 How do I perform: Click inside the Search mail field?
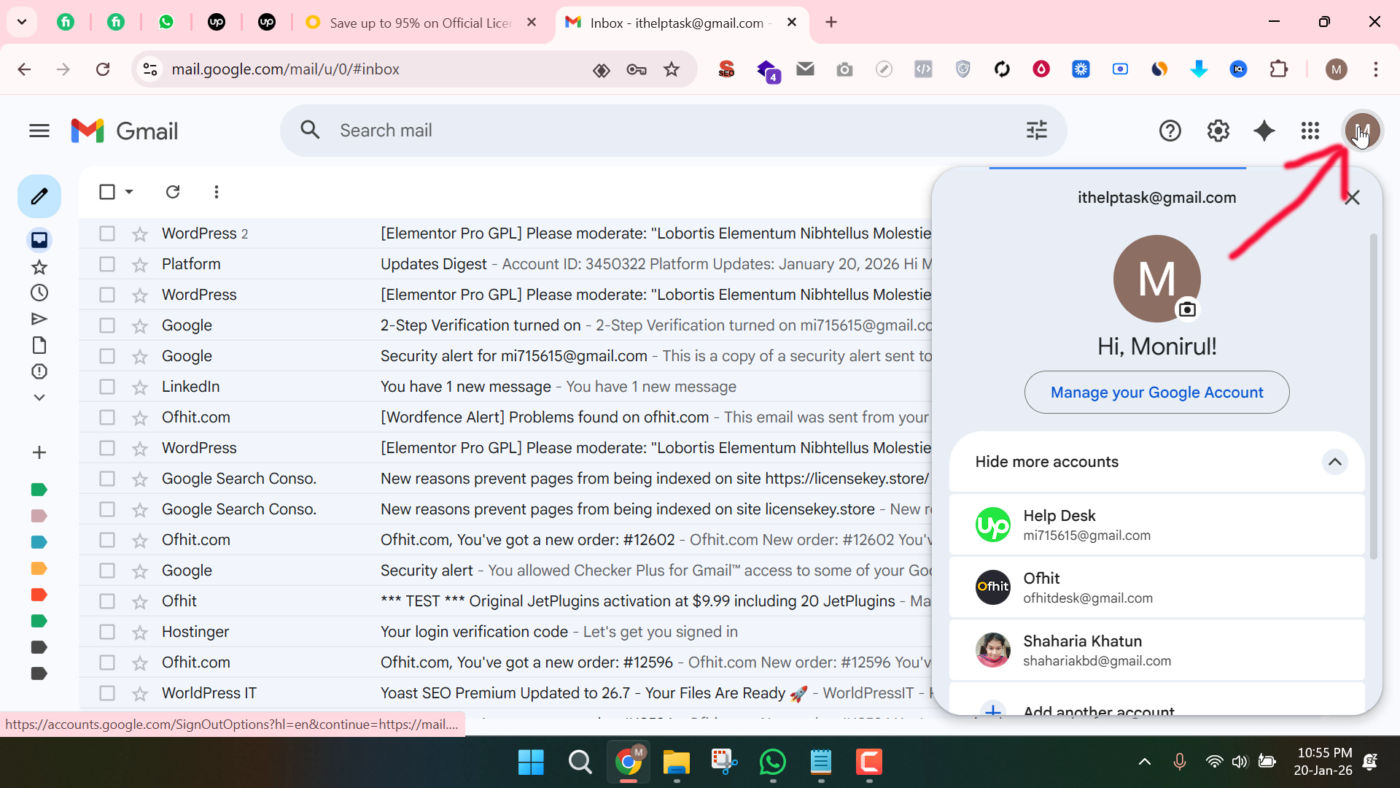(500, 130)
